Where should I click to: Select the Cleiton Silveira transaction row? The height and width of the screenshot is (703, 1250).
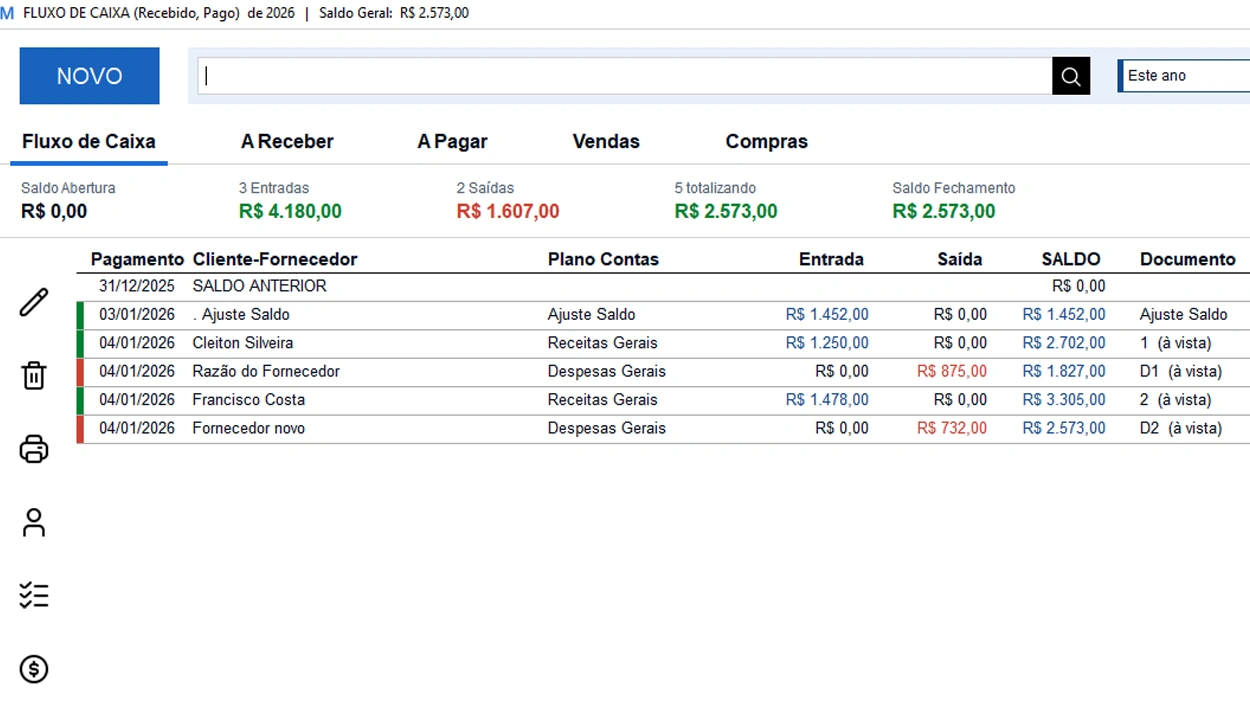(x=400, y=342)
